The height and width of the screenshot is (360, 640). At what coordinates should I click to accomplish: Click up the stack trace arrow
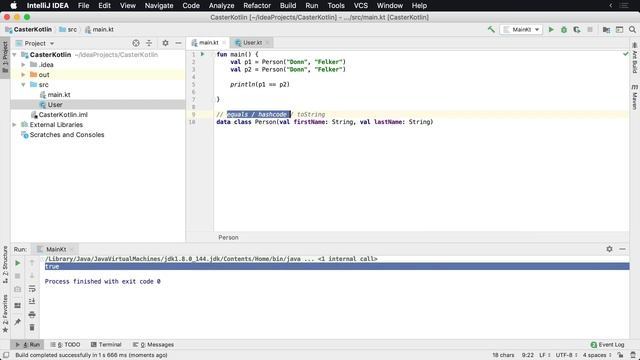coord(32,263)
